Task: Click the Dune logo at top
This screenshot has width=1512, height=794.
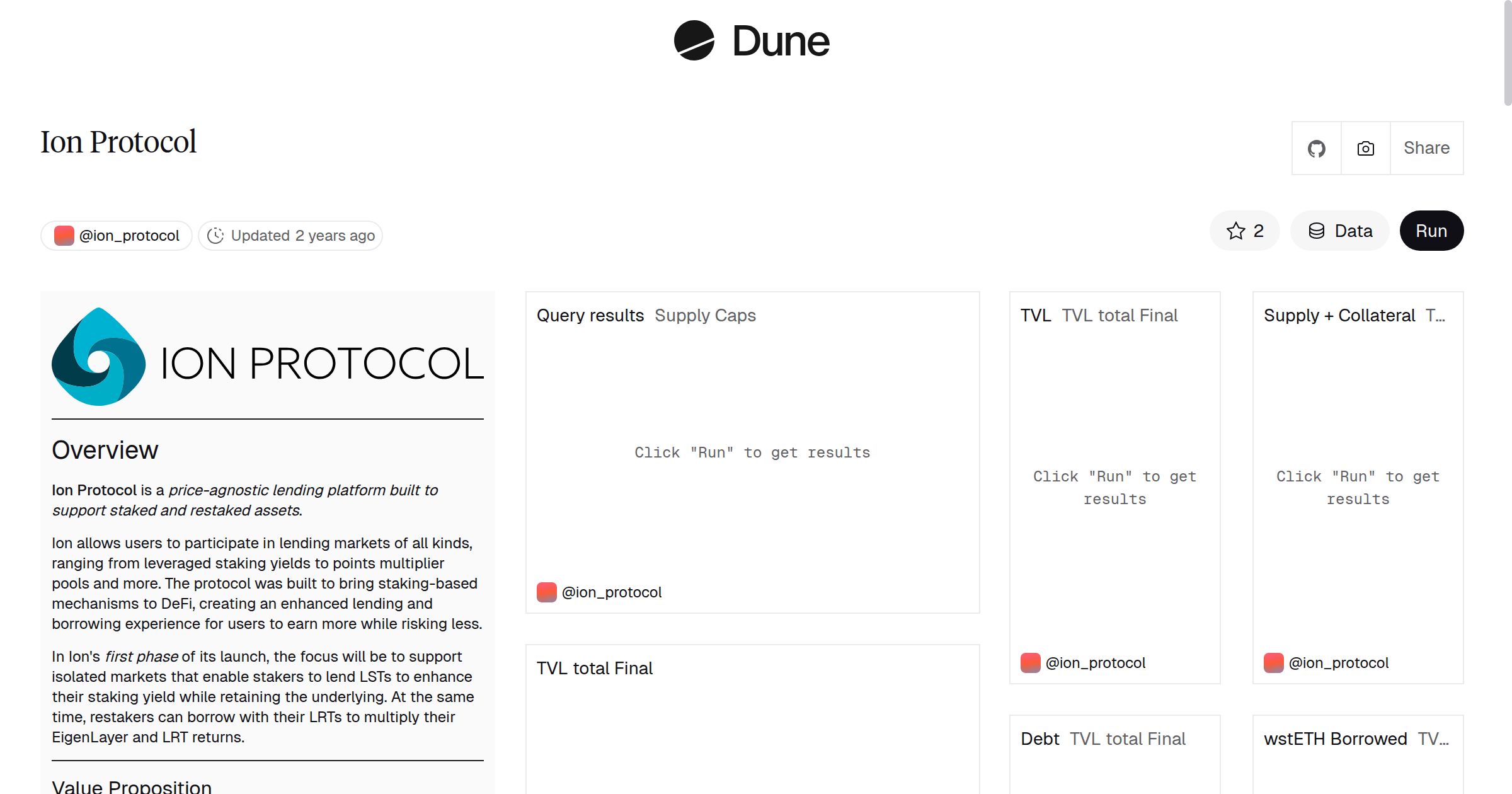Action: 752,41
